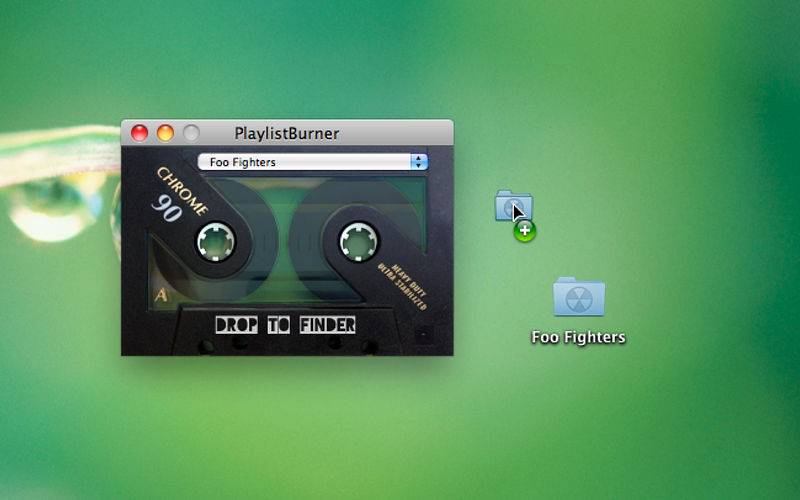The image size is (800, 500).
Task: Minimize the PlaylistBurner window
Action: [x=165, y=133]
